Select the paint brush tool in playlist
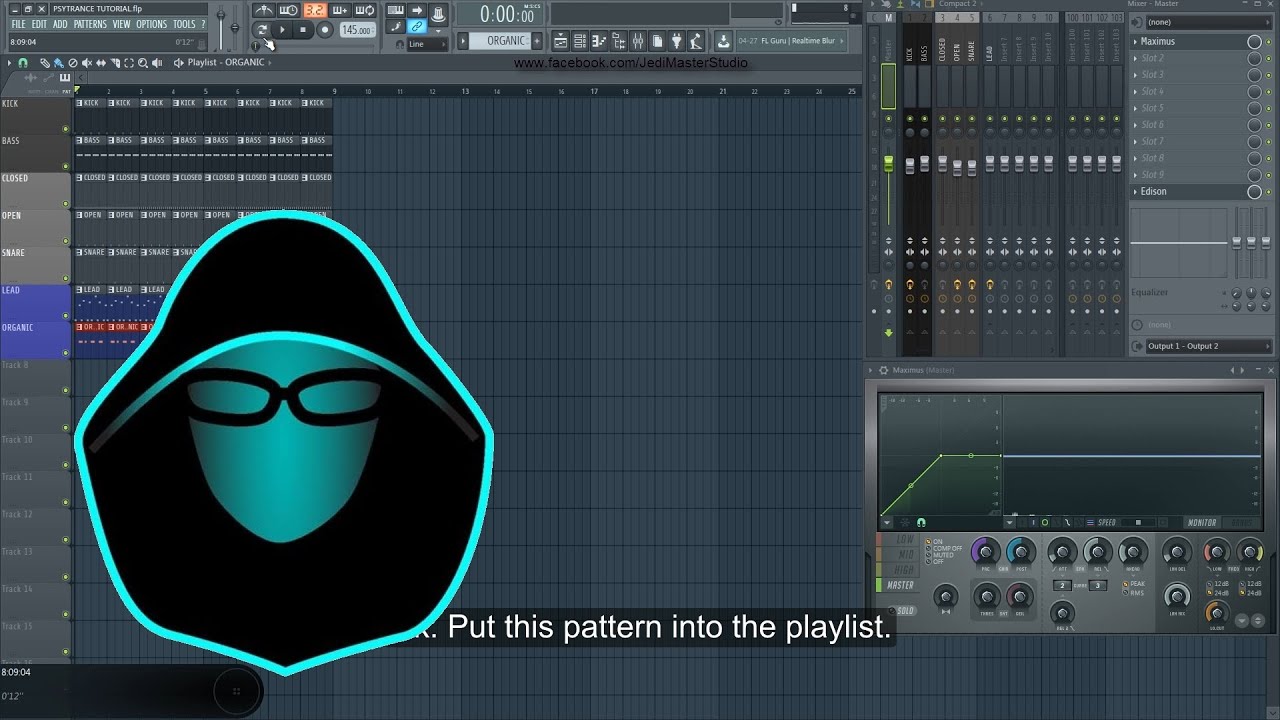Image resolution: width=1280 pixels, height=720 pixels. point(58,62)
